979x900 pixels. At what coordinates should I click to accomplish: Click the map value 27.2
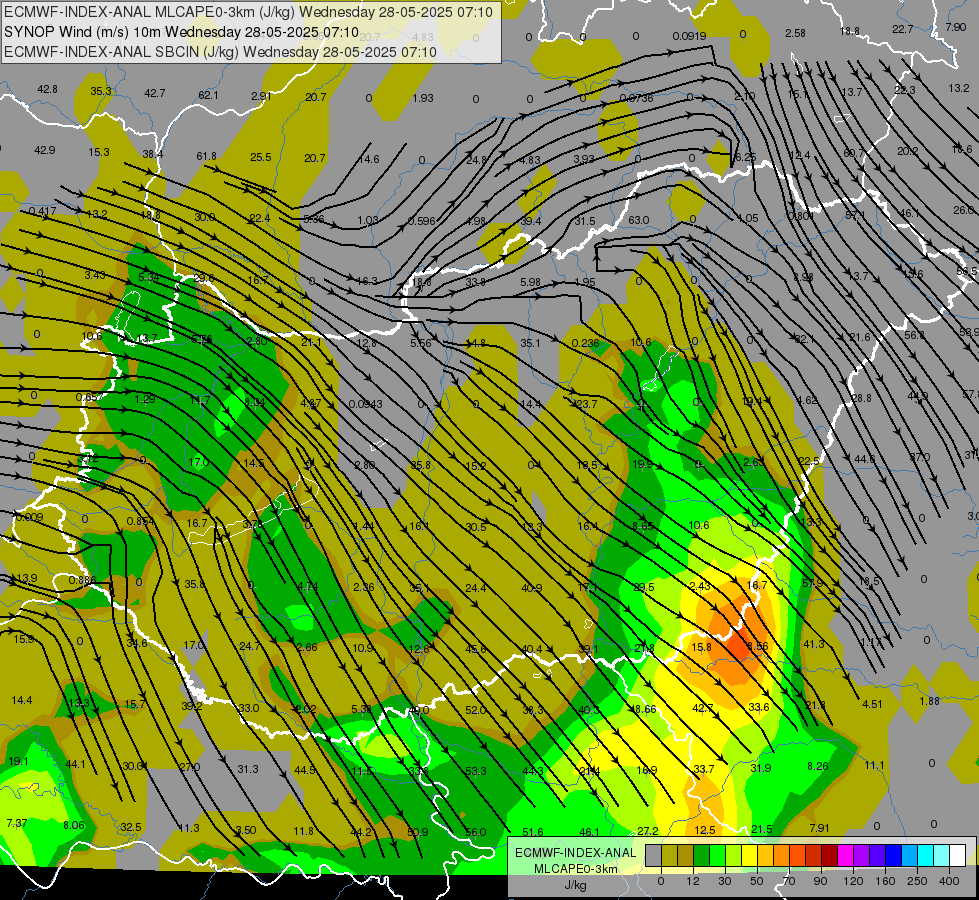647,831
